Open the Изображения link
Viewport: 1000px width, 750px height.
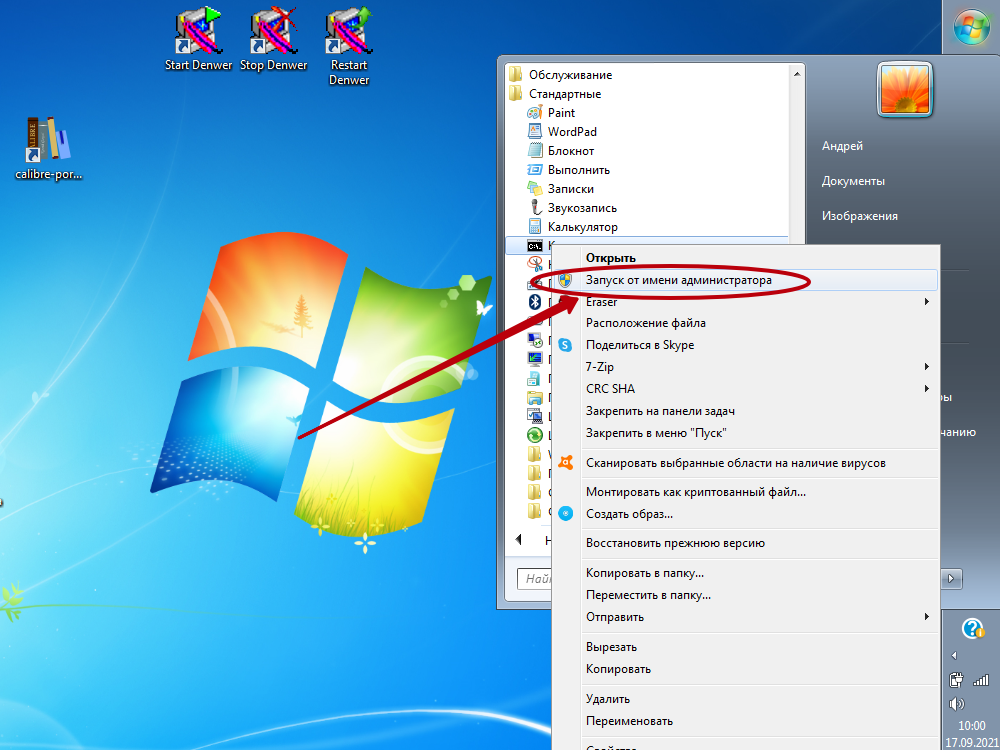click(x=859, y=215)
